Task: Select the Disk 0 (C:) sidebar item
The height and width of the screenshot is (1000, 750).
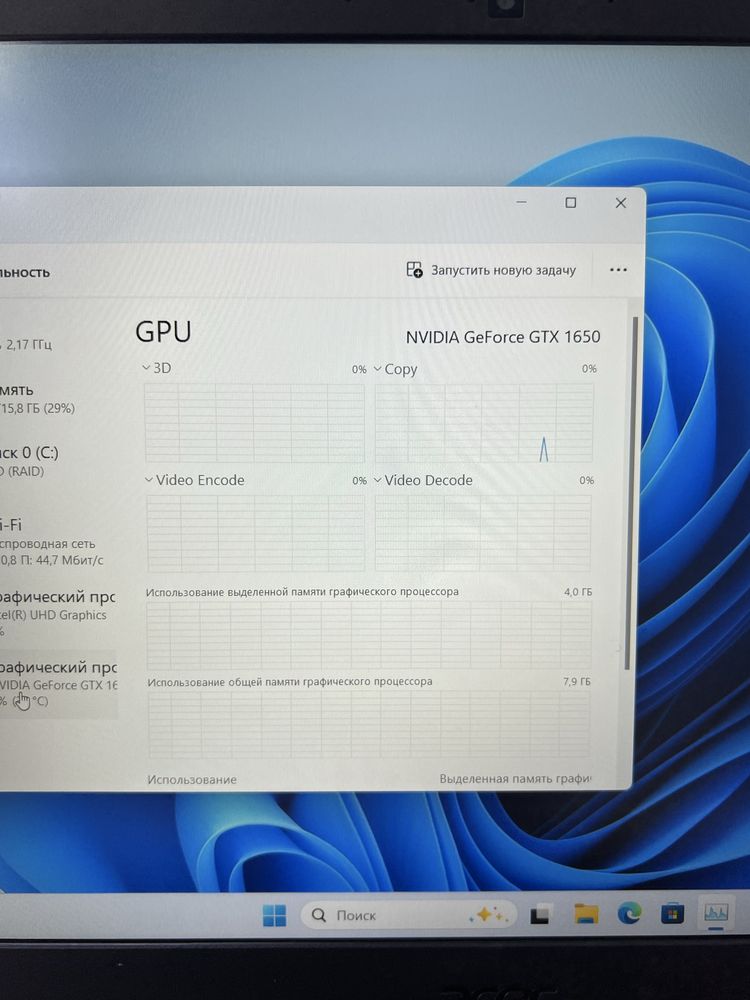Action: pos(59,461)
